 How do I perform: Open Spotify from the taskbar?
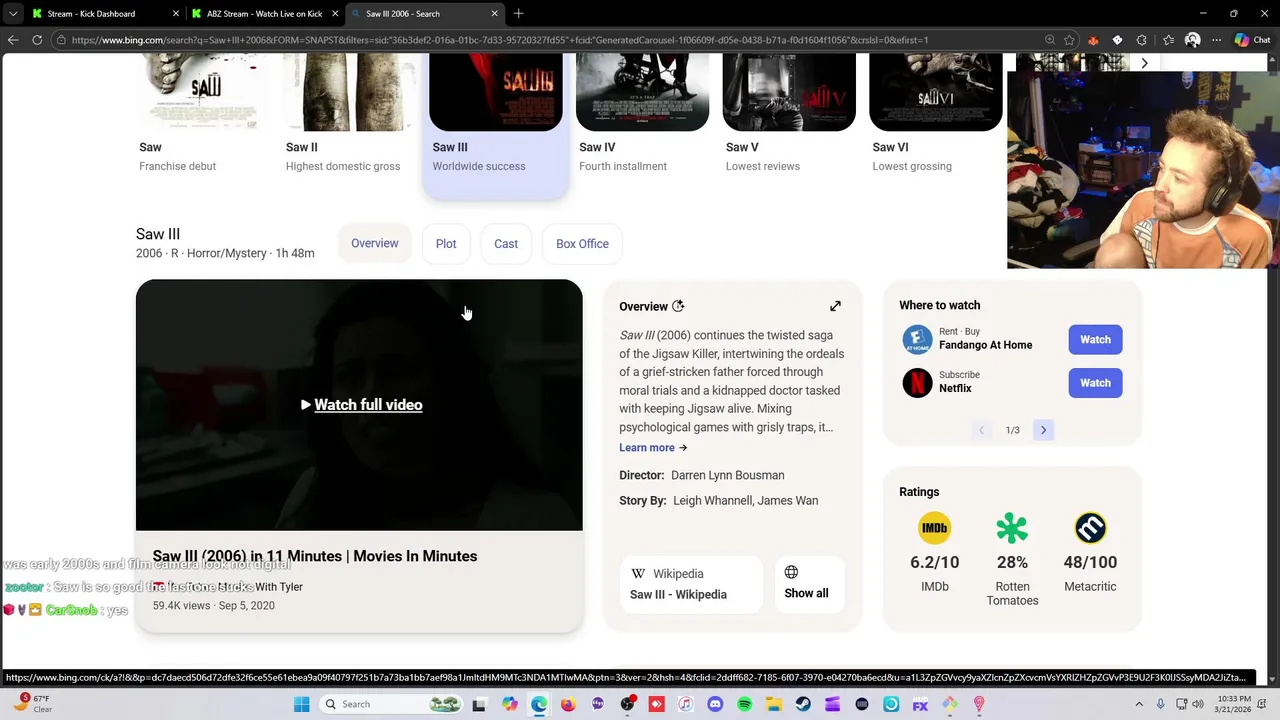744,704
